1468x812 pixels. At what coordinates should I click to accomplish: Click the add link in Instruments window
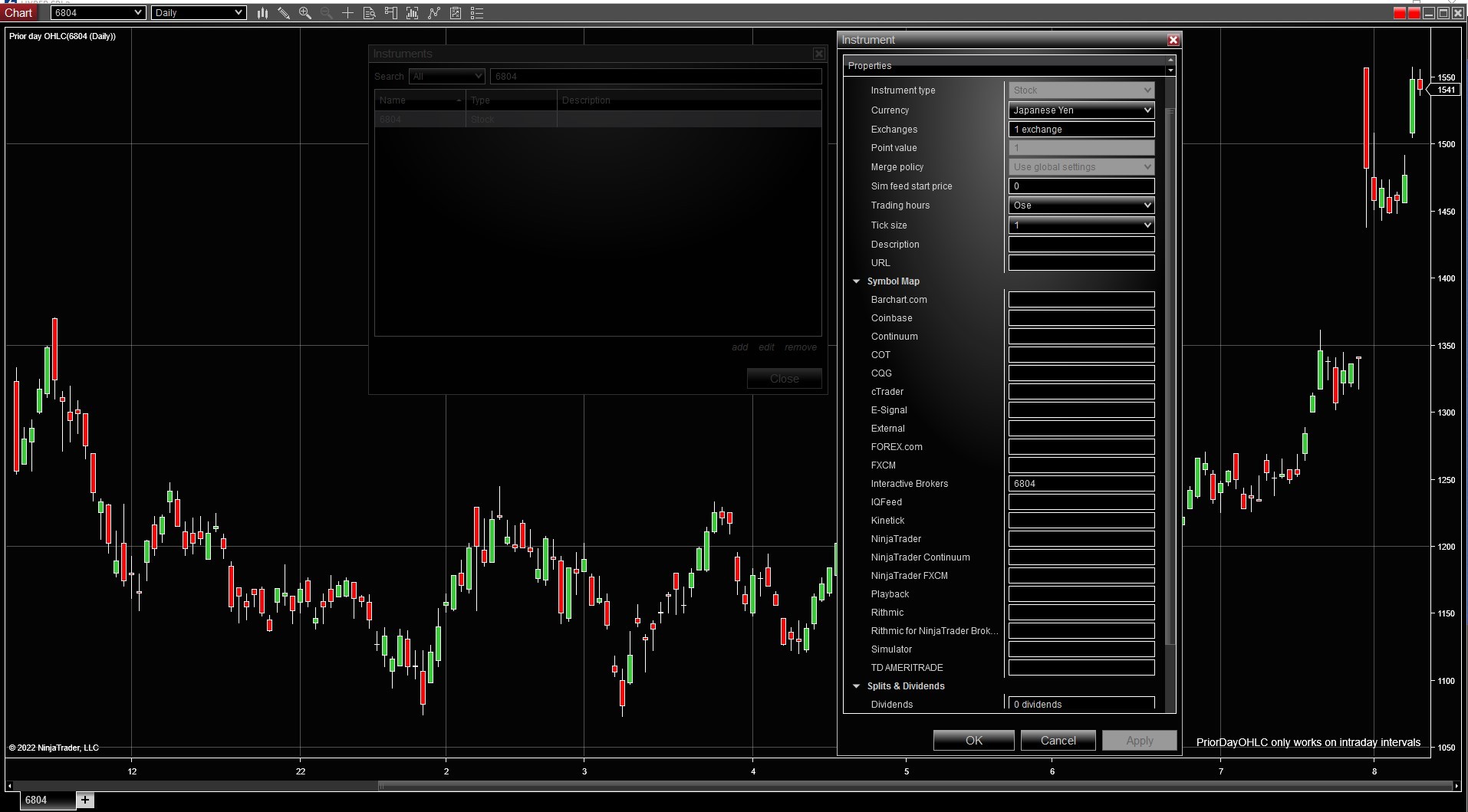[x=740, y=347]
